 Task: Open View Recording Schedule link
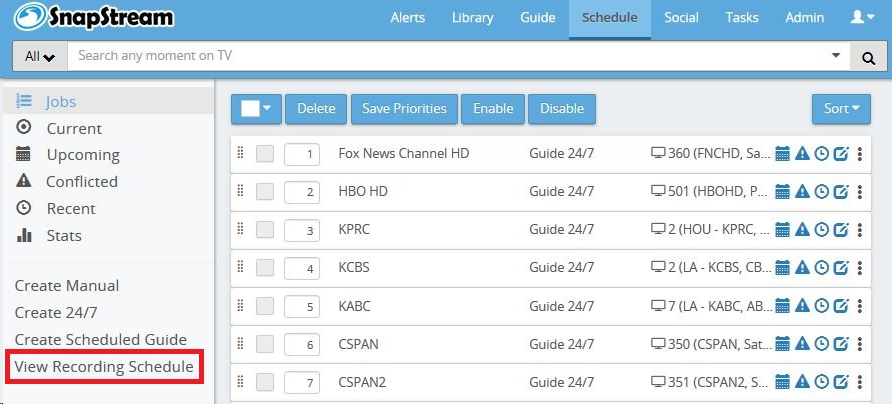[x=104, y=367]
